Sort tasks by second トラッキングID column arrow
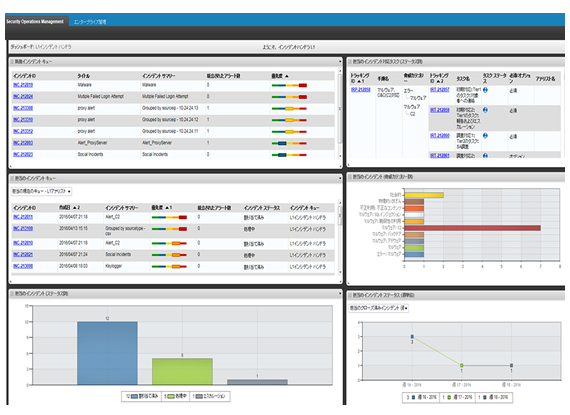570x415 pixels. point(438,81)
